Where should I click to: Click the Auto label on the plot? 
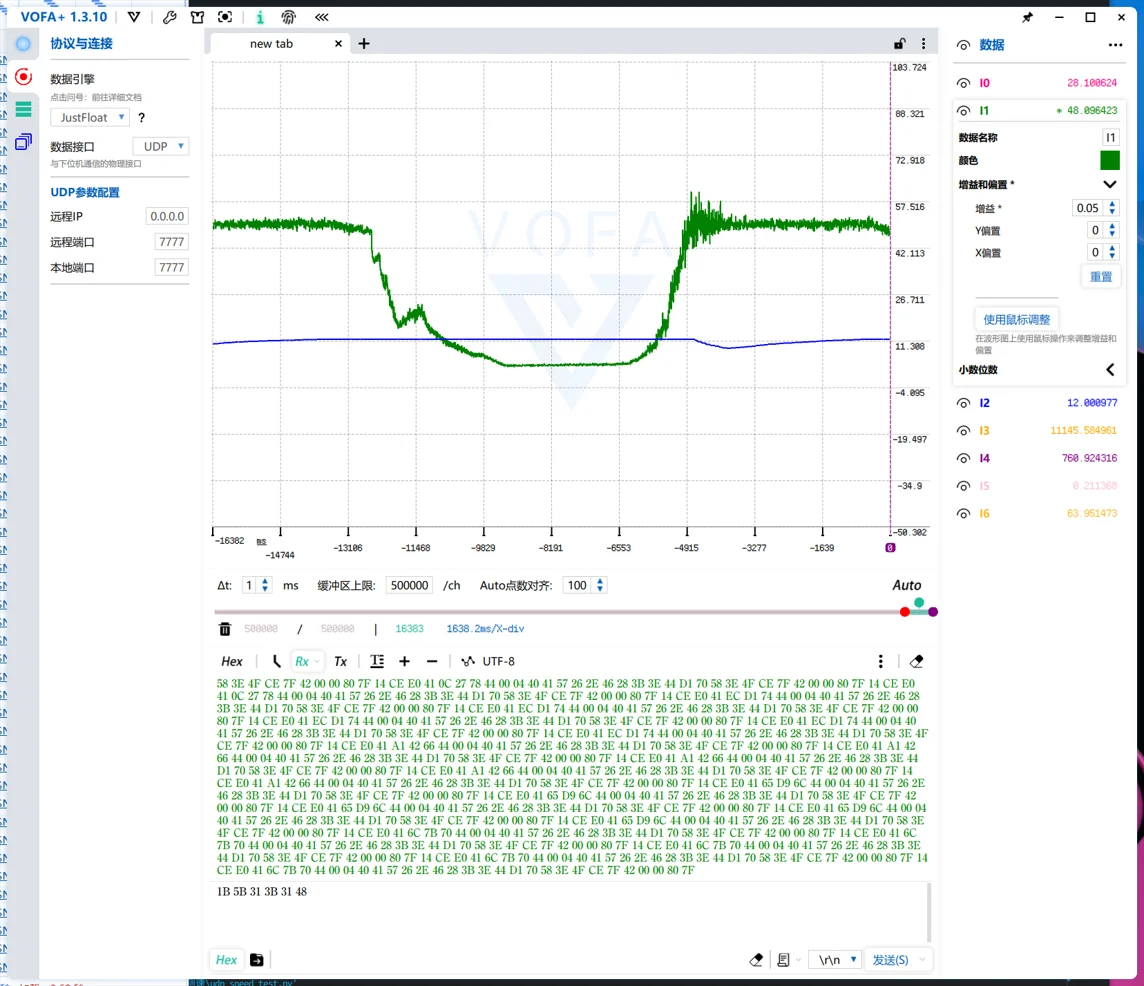point(907,585)
